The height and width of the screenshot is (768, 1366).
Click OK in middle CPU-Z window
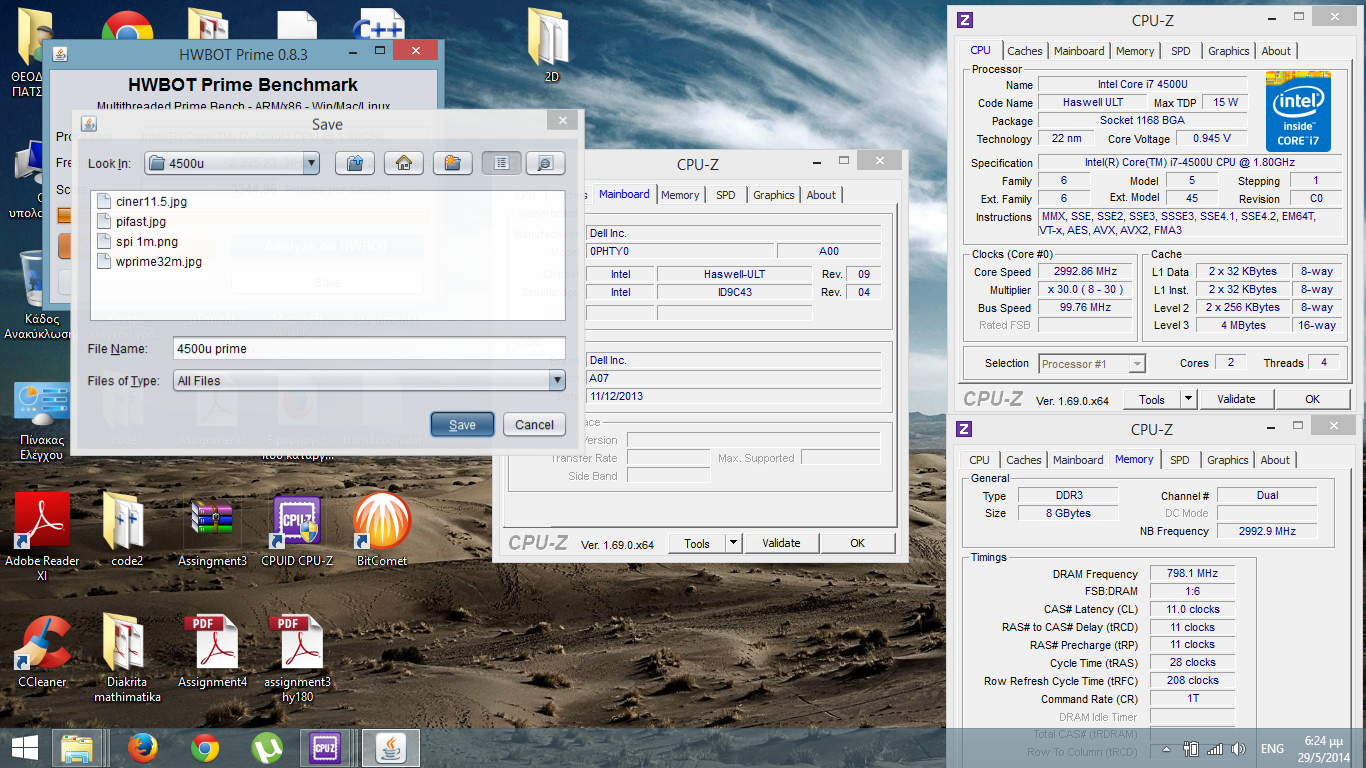[x=857, y=543]
